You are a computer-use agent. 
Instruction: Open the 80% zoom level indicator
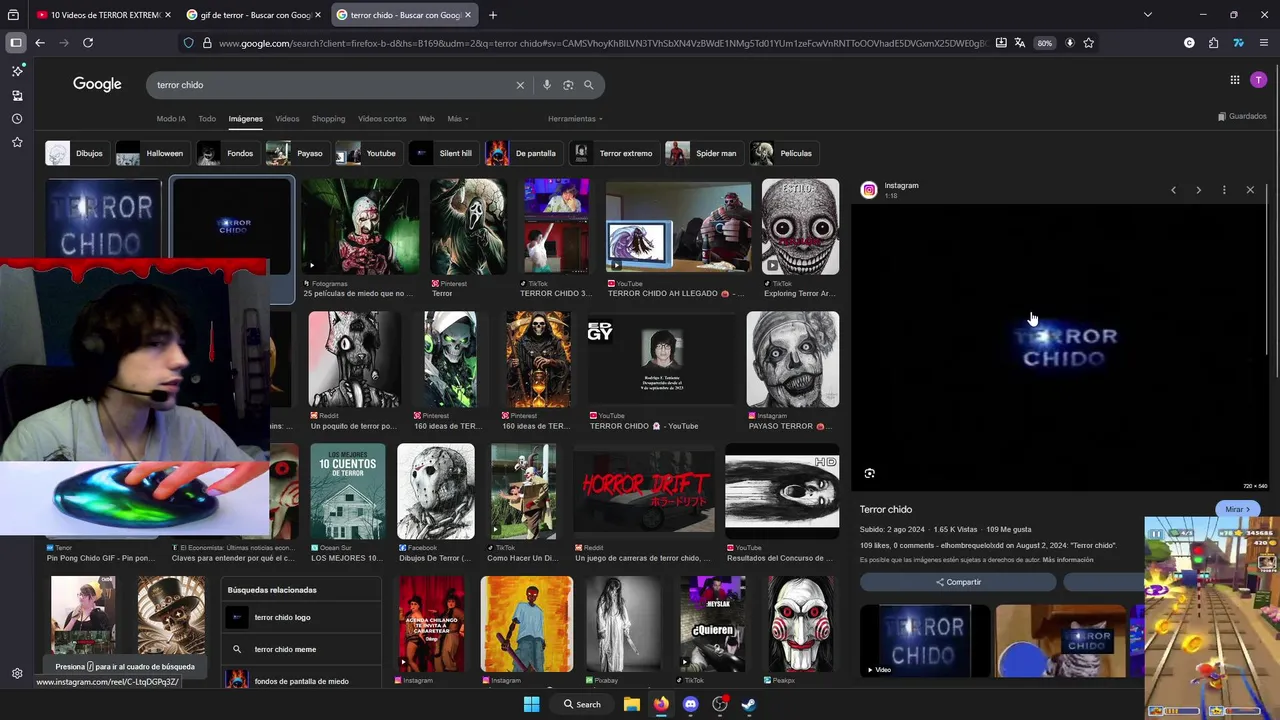(1044, 43)
